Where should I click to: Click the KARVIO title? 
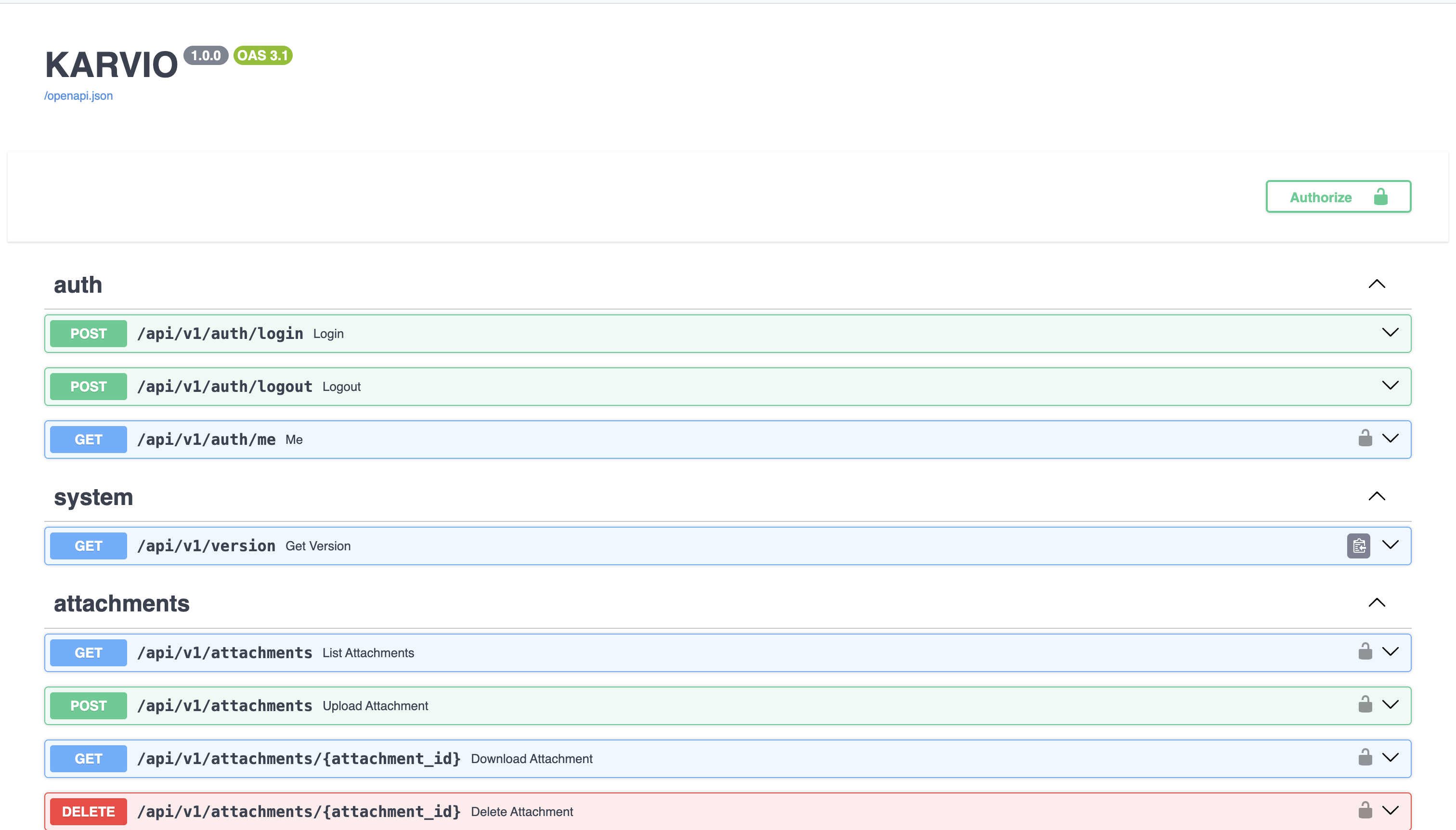point(111,65)
